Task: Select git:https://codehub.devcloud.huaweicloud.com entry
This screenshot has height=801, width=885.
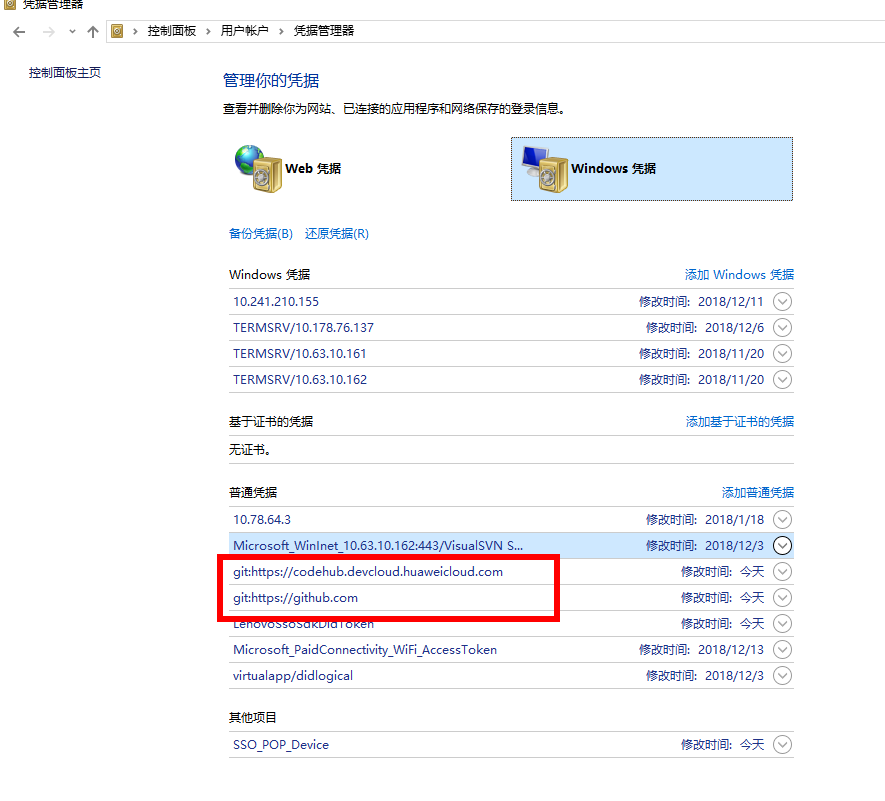Action: click(511, 572)
